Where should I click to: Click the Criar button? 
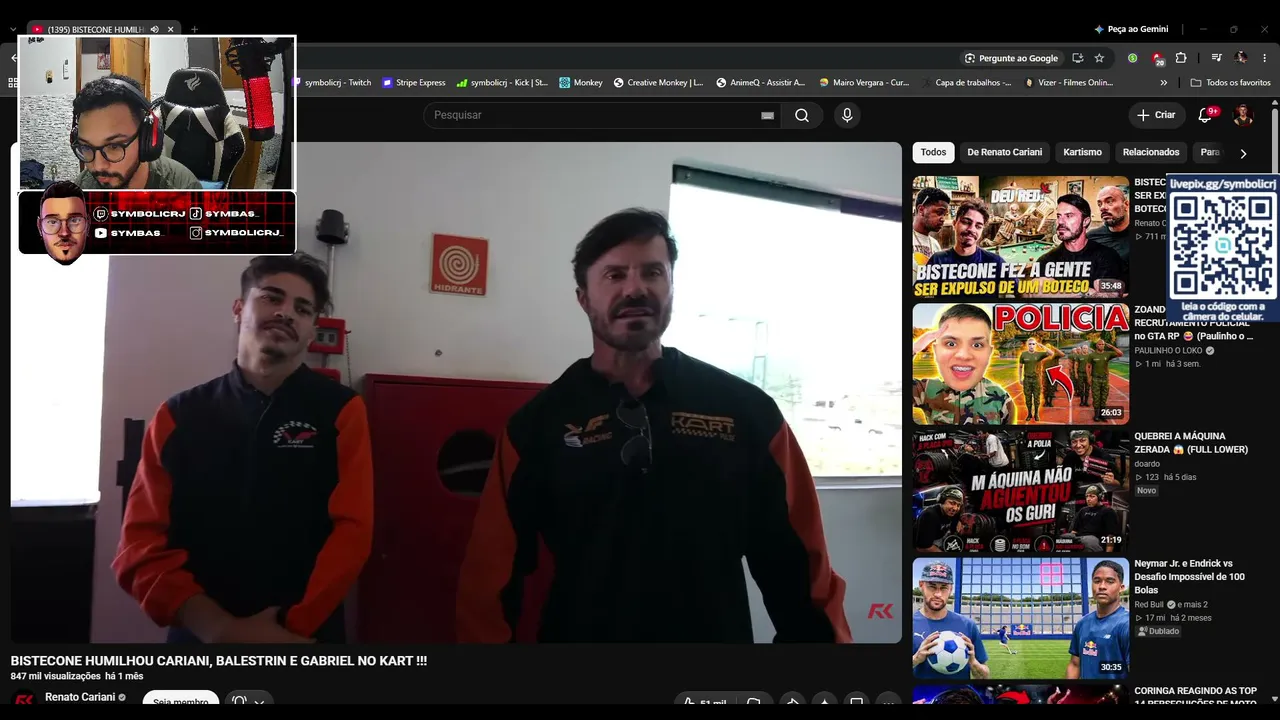[x=1156, y=115]
